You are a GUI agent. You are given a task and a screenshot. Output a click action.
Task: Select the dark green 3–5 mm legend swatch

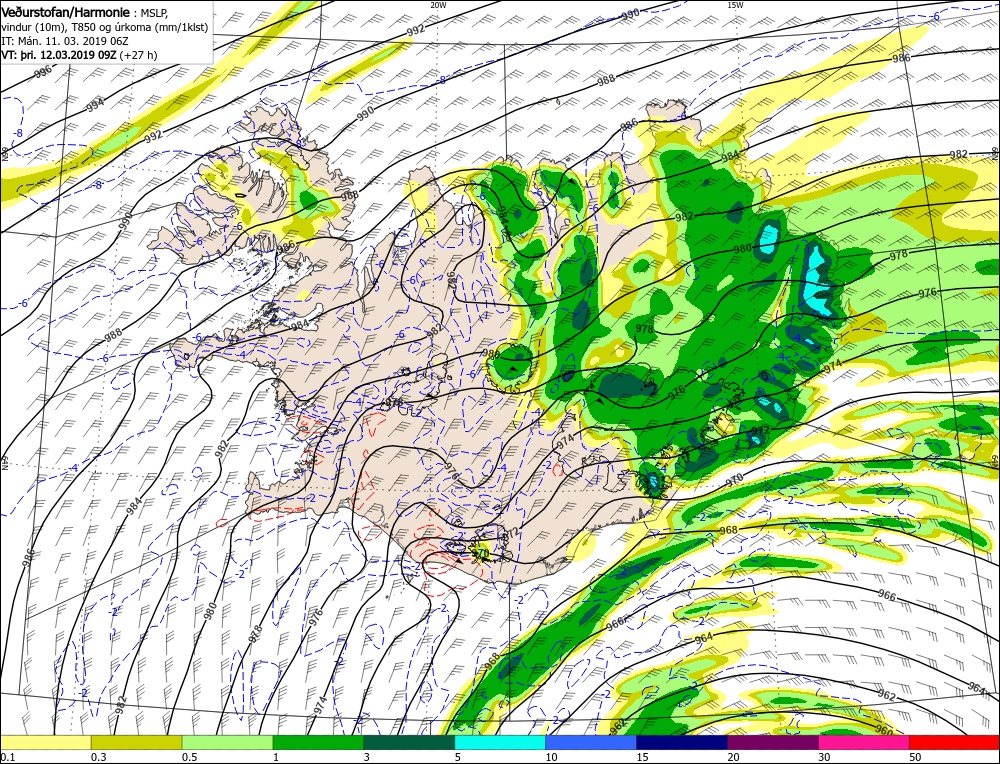tap(409, 742)
